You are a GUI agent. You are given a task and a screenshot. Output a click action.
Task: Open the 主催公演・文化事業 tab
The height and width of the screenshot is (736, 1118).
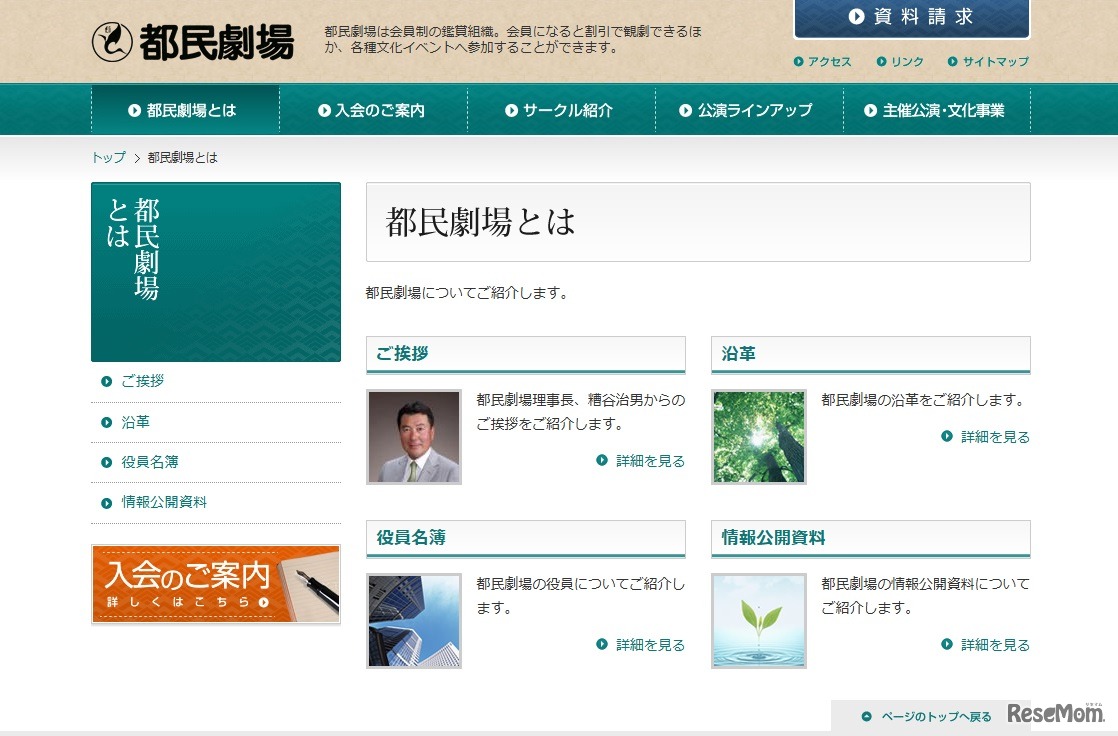coord(938,109)
